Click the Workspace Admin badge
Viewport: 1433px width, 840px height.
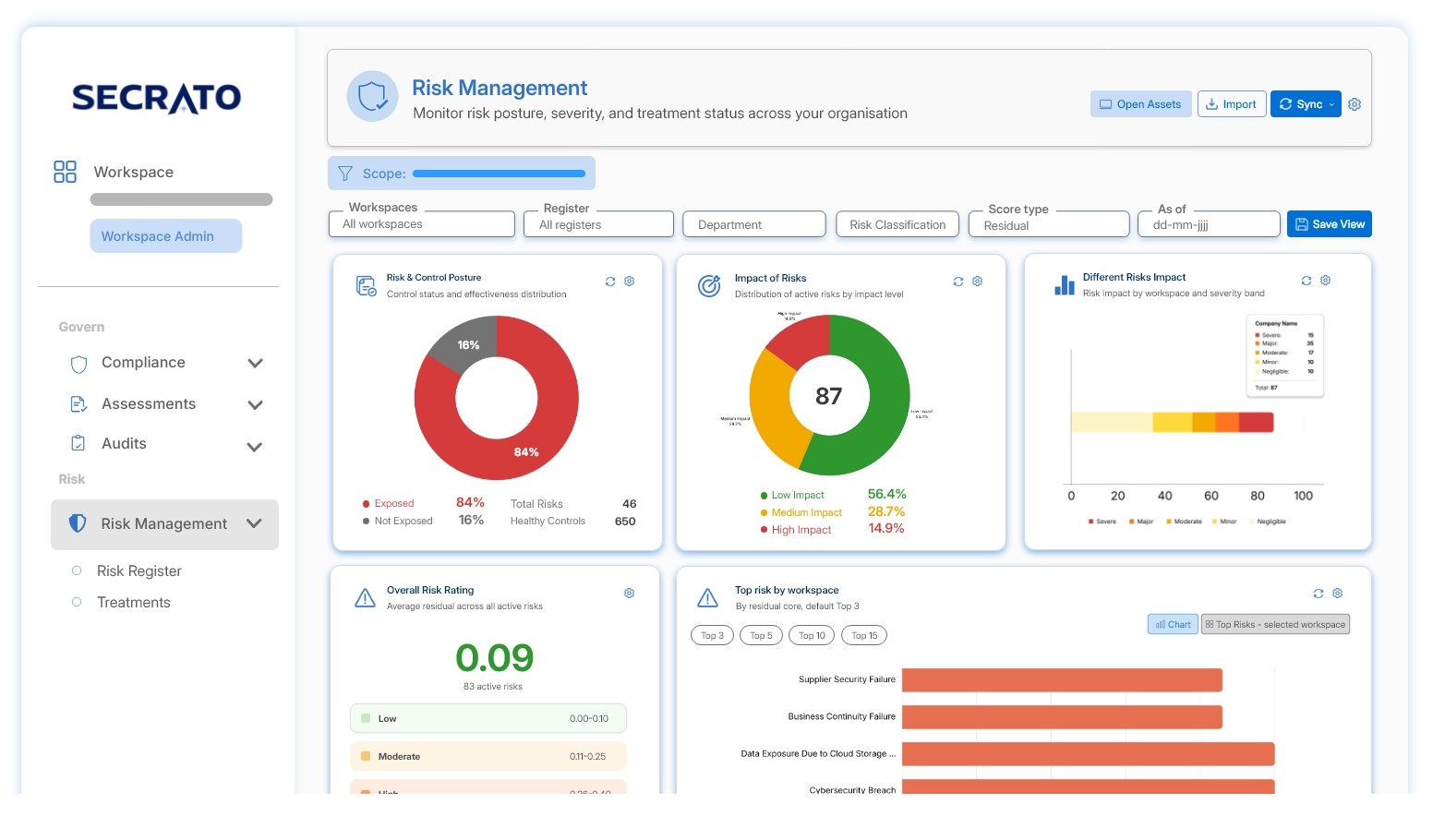pyautogui.click(x=166, y=236)
